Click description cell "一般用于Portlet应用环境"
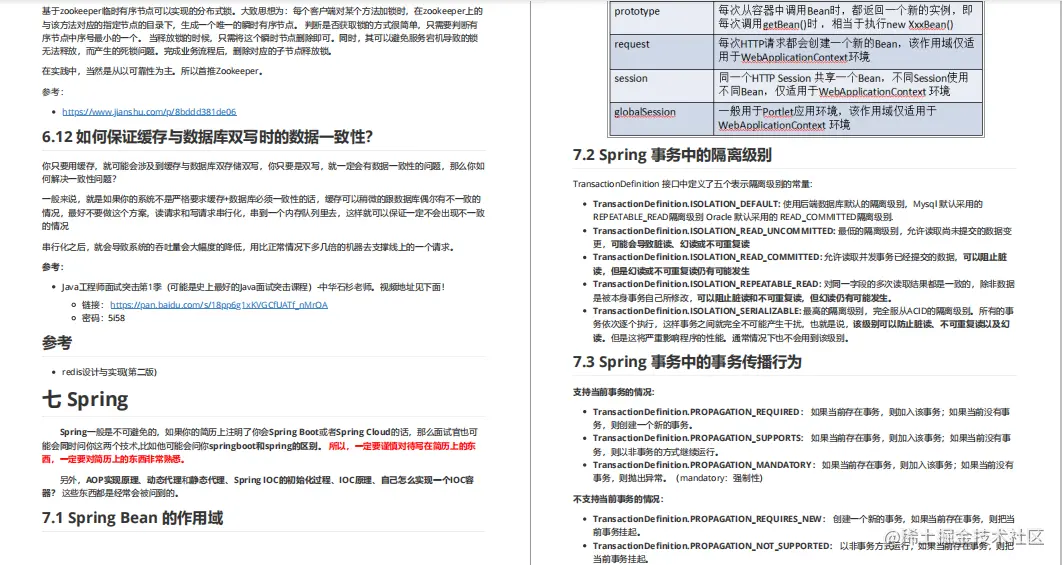This screenshot has width=1062, height=565. (847, 119)
